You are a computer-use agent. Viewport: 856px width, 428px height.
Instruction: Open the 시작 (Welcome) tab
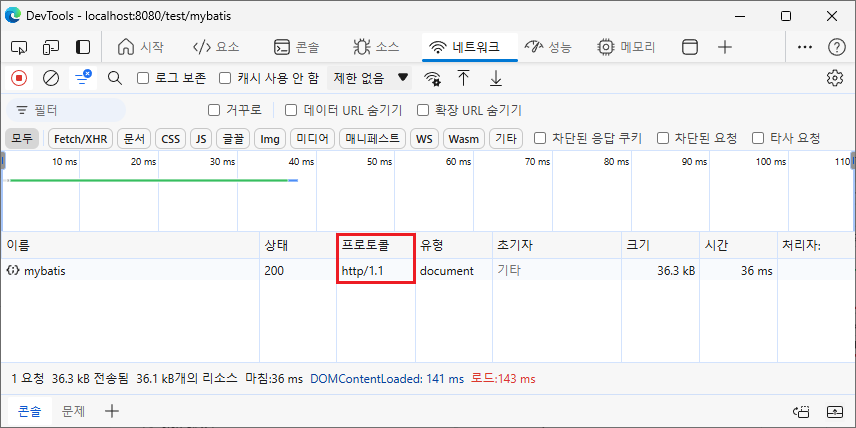point(141,47)
